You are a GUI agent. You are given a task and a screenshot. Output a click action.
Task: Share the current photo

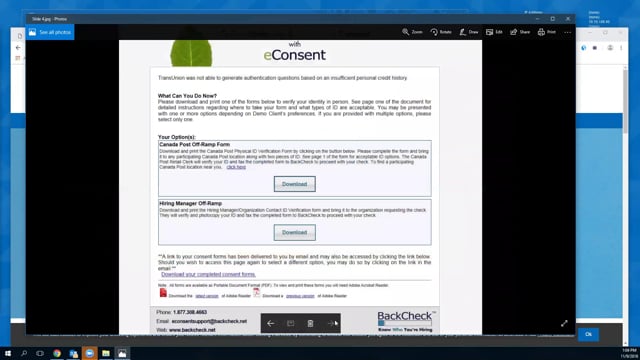[520, 32]
